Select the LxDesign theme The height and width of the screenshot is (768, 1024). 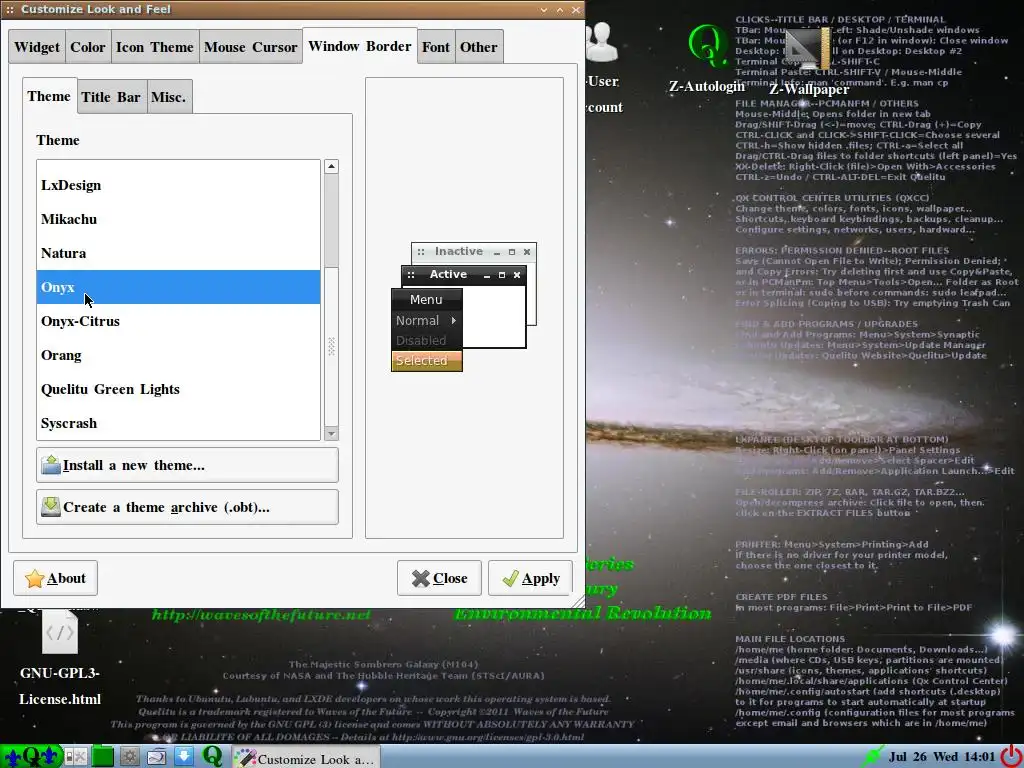(178, 185)
